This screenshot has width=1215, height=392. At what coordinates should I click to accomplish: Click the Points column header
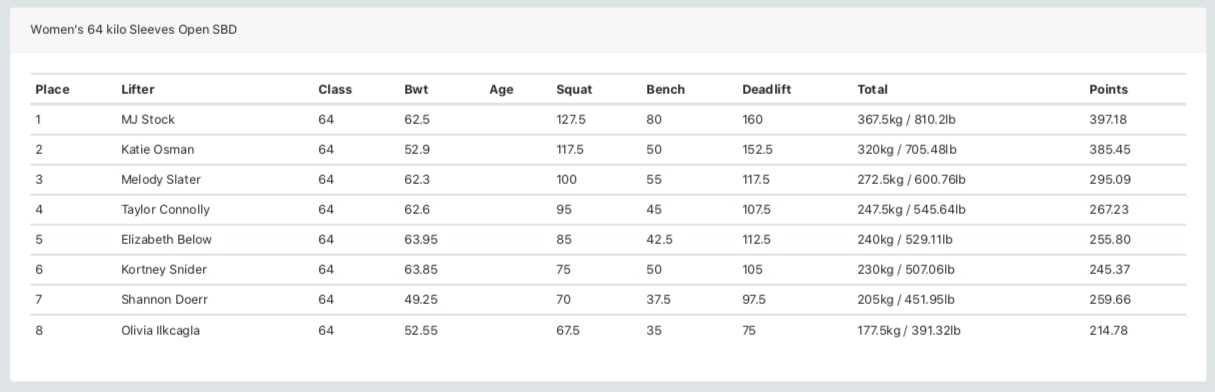click(1108, 89)
